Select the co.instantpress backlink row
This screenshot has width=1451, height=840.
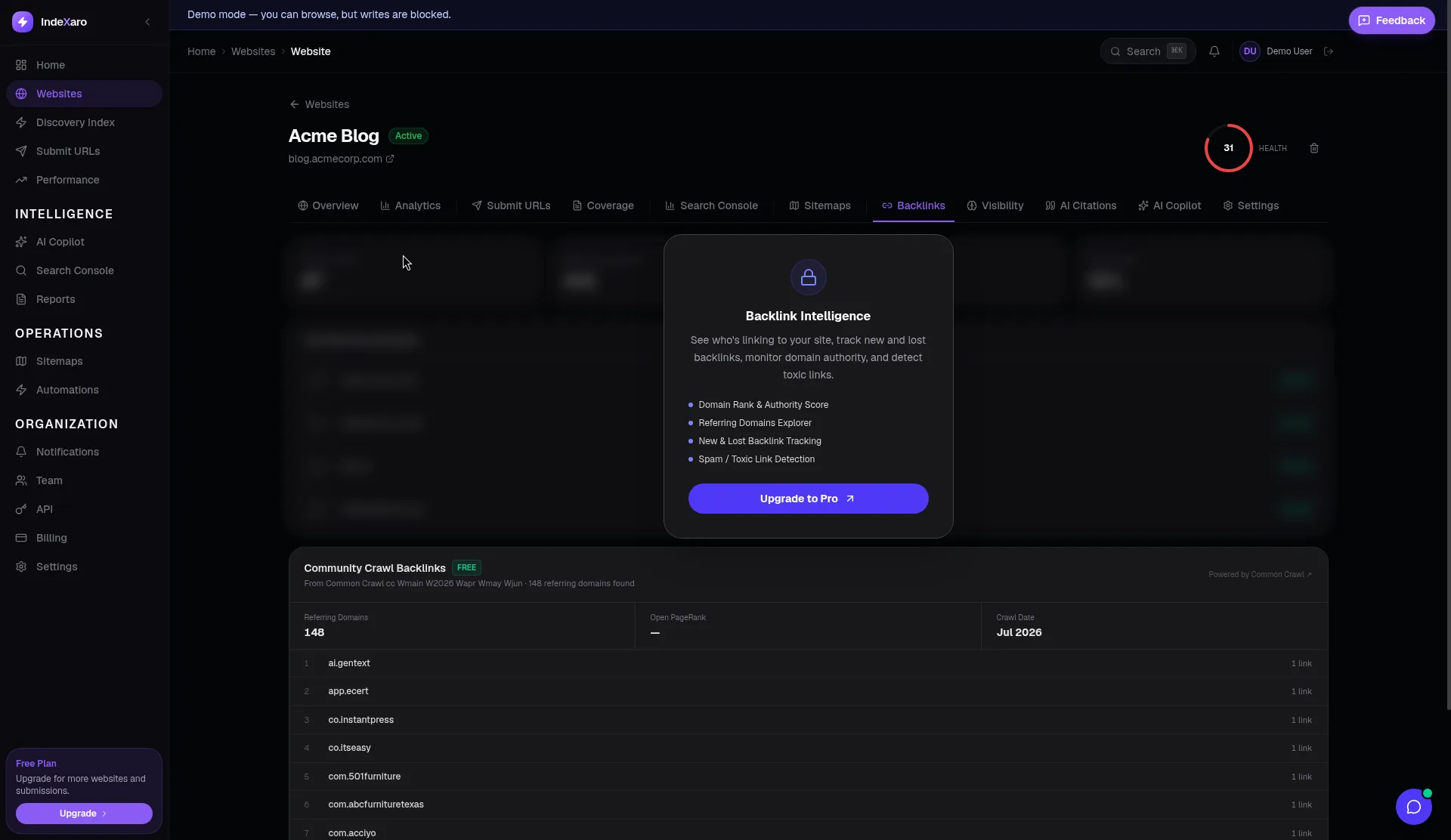tap(808, 720)
